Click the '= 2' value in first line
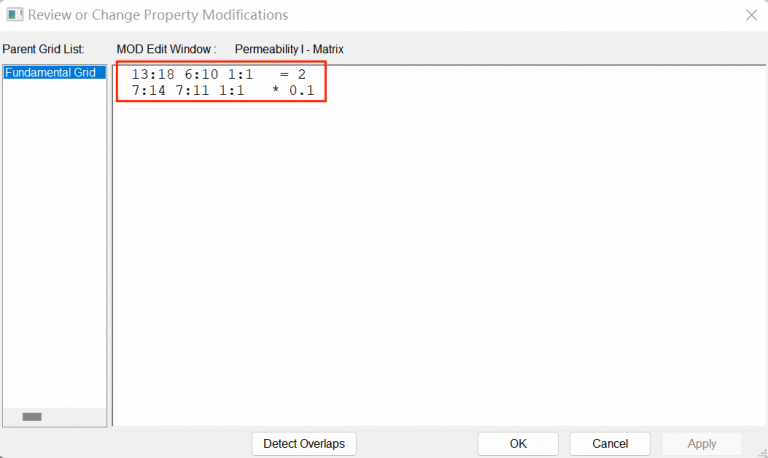This screenshot has width=768, height=458. pyautogui.click(x=292, y=74)
